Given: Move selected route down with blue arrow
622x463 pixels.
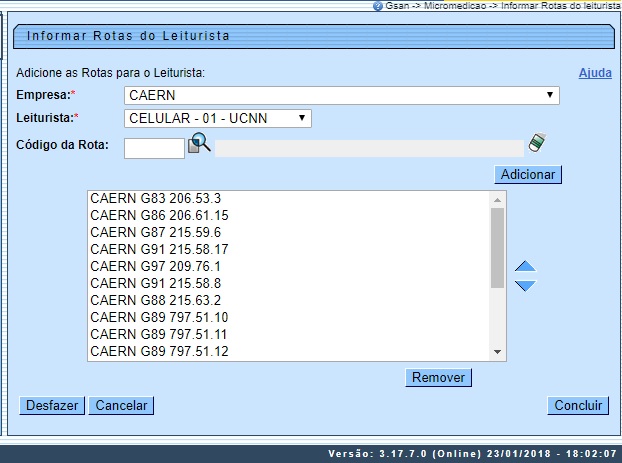Looking at the screenshot, I should click(x=525, y=286).
